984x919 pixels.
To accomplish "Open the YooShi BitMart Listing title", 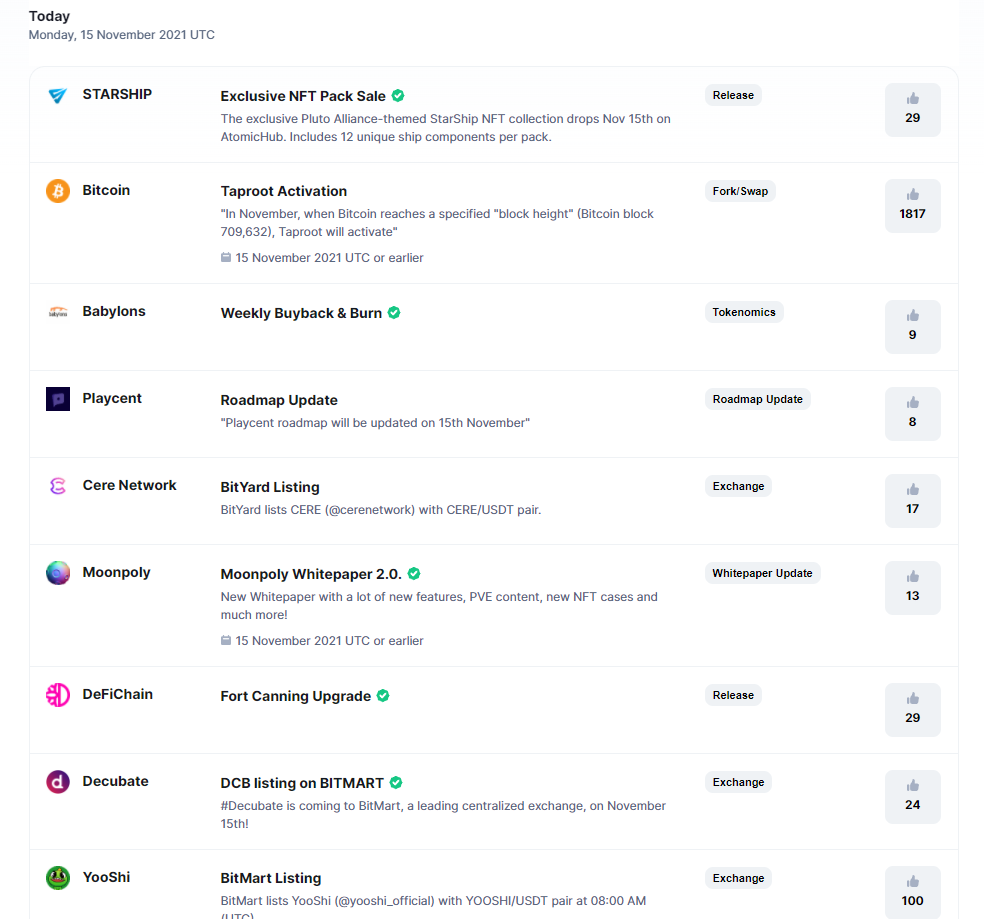I will pos(271,878).
